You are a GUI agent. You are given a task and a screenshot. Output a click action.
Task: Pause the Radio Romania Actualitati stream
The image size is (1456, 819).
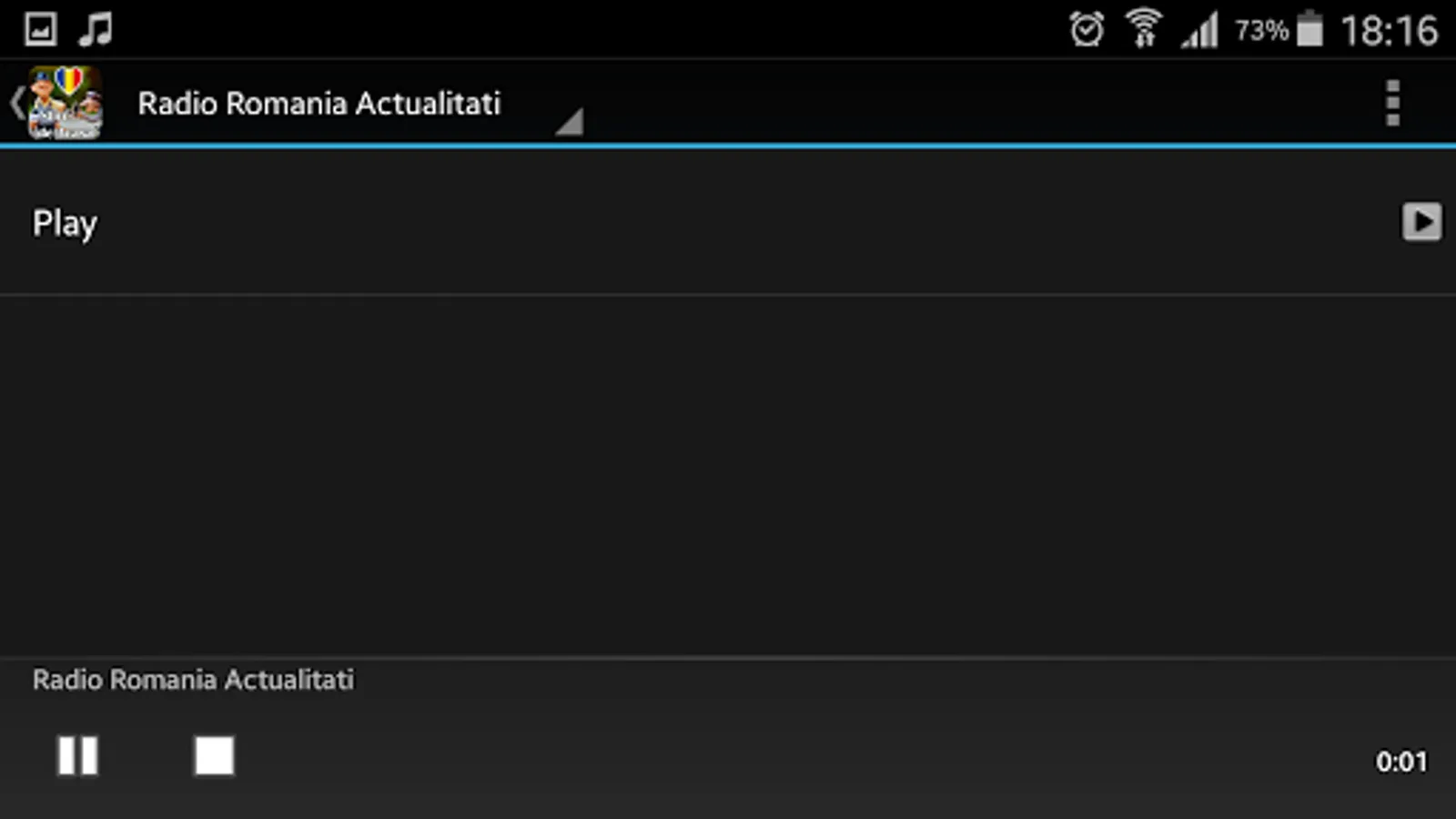[77, 755]
